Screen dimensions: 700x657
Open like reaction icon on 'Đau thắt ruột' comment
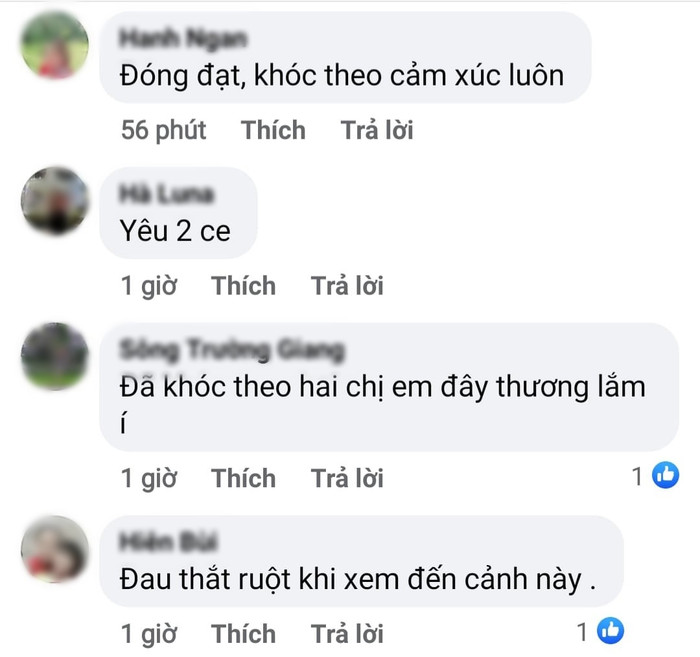610,631
